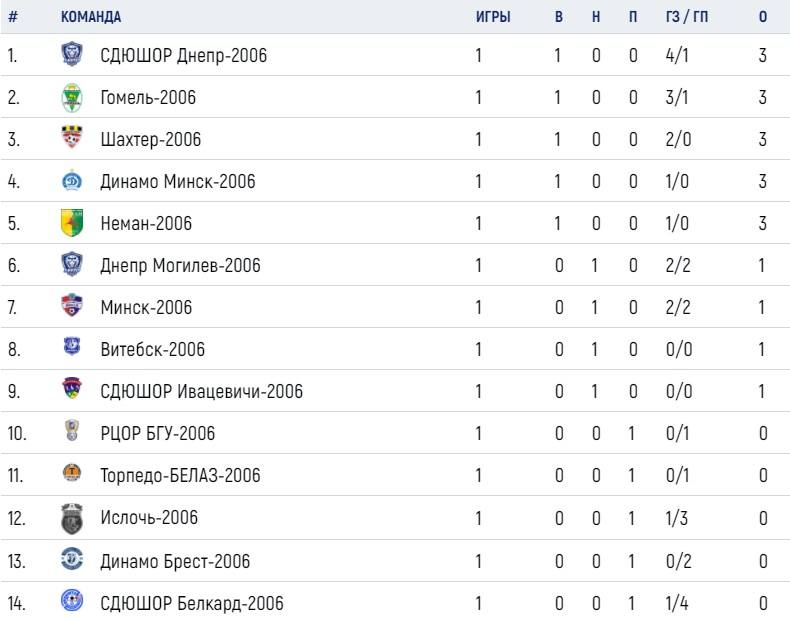Select the О points column header
The image size is (790, 620).
763,17
